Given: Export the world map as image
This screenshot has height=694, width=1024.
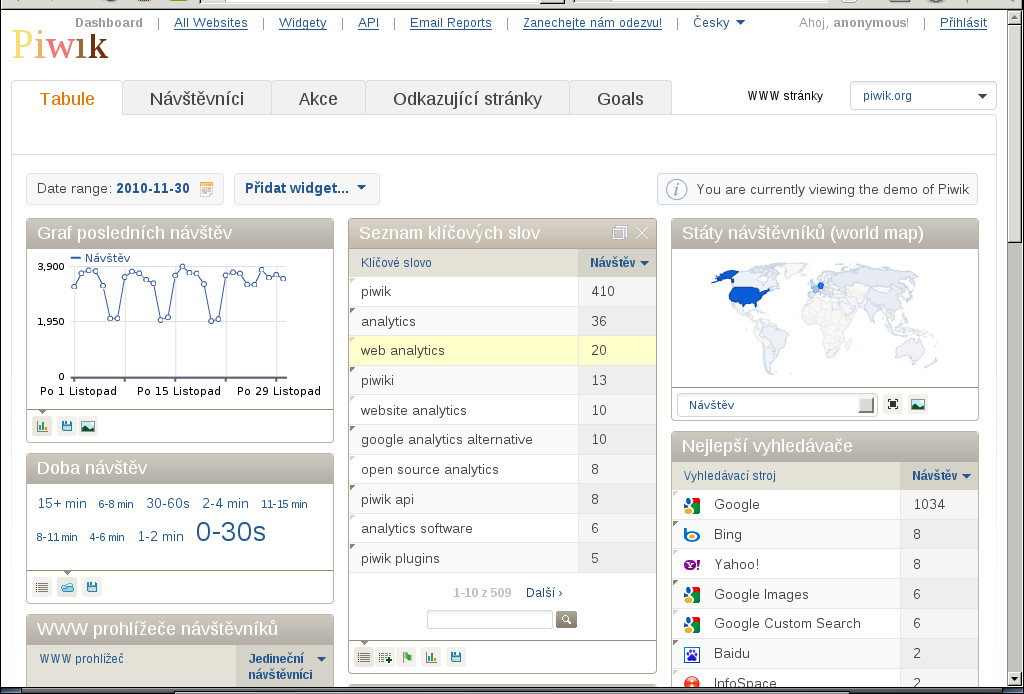Looking at the screenshot, I should [x=918, y=404].
